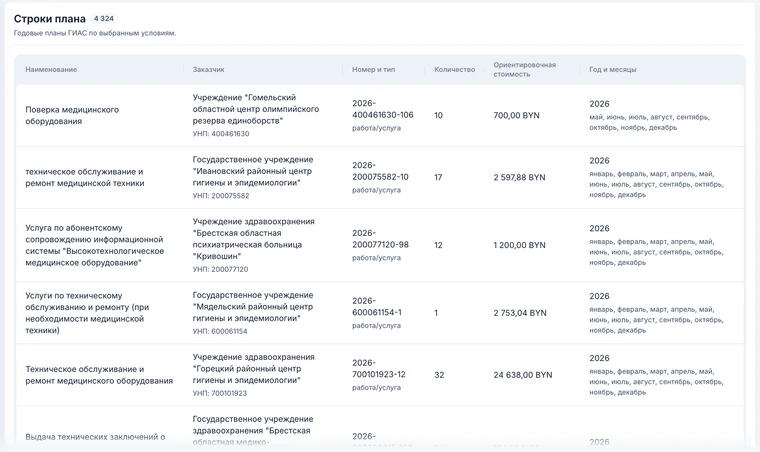
Task: Click quantity '12' in the Брестская психиатрическая row
Action: [438, 245]
